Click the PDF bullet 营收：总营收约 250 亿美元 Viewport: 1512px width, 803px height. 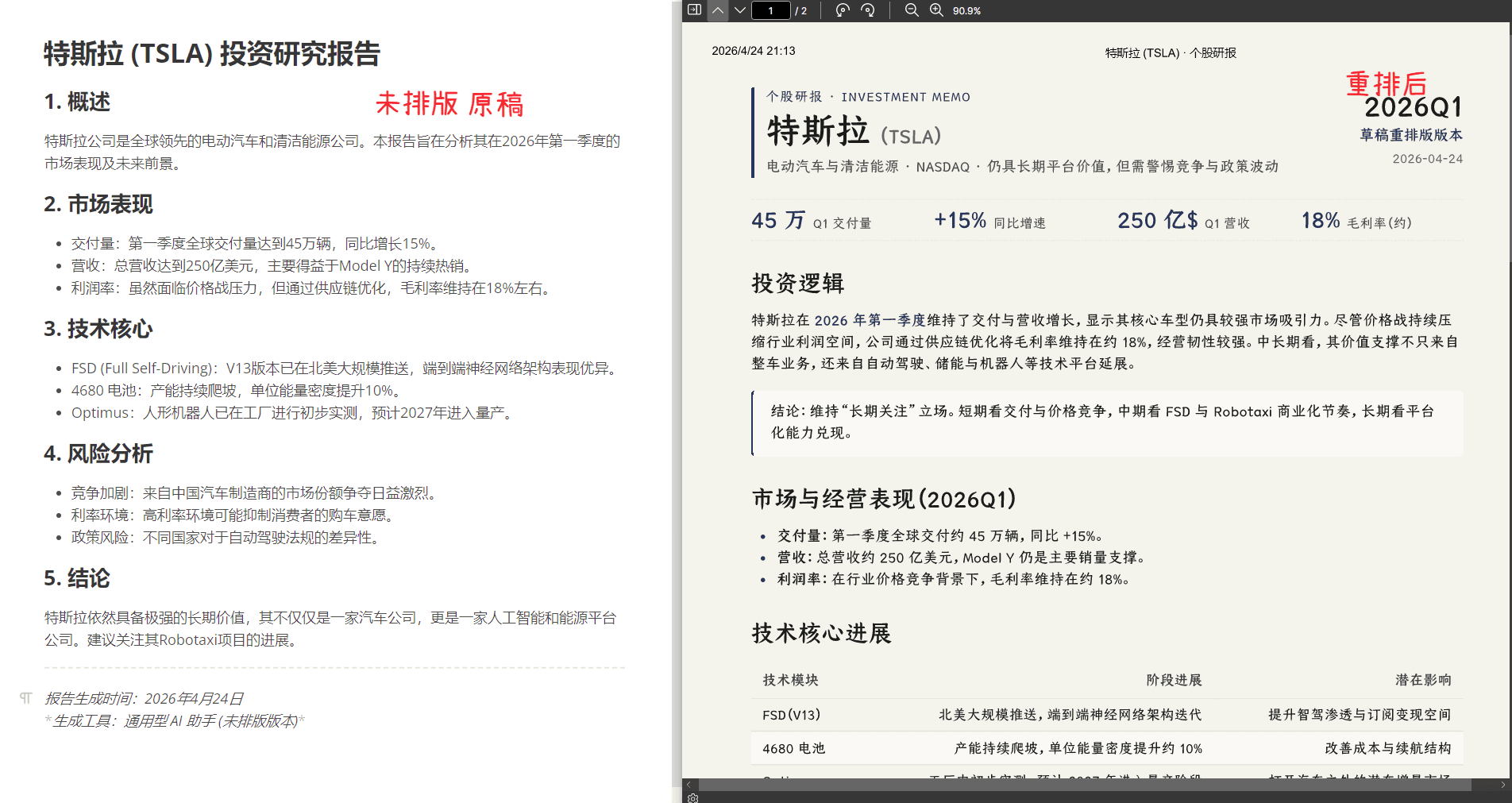961,558
